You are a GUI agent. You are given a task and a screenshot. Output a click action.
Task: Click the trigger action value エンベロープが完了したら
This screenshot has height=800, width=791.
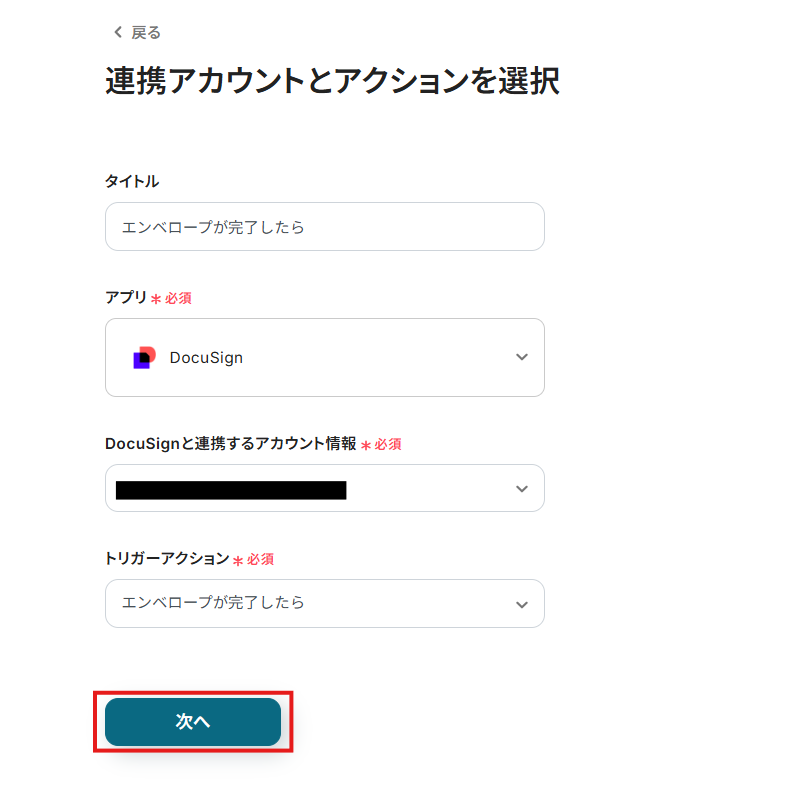coord(213,603)
